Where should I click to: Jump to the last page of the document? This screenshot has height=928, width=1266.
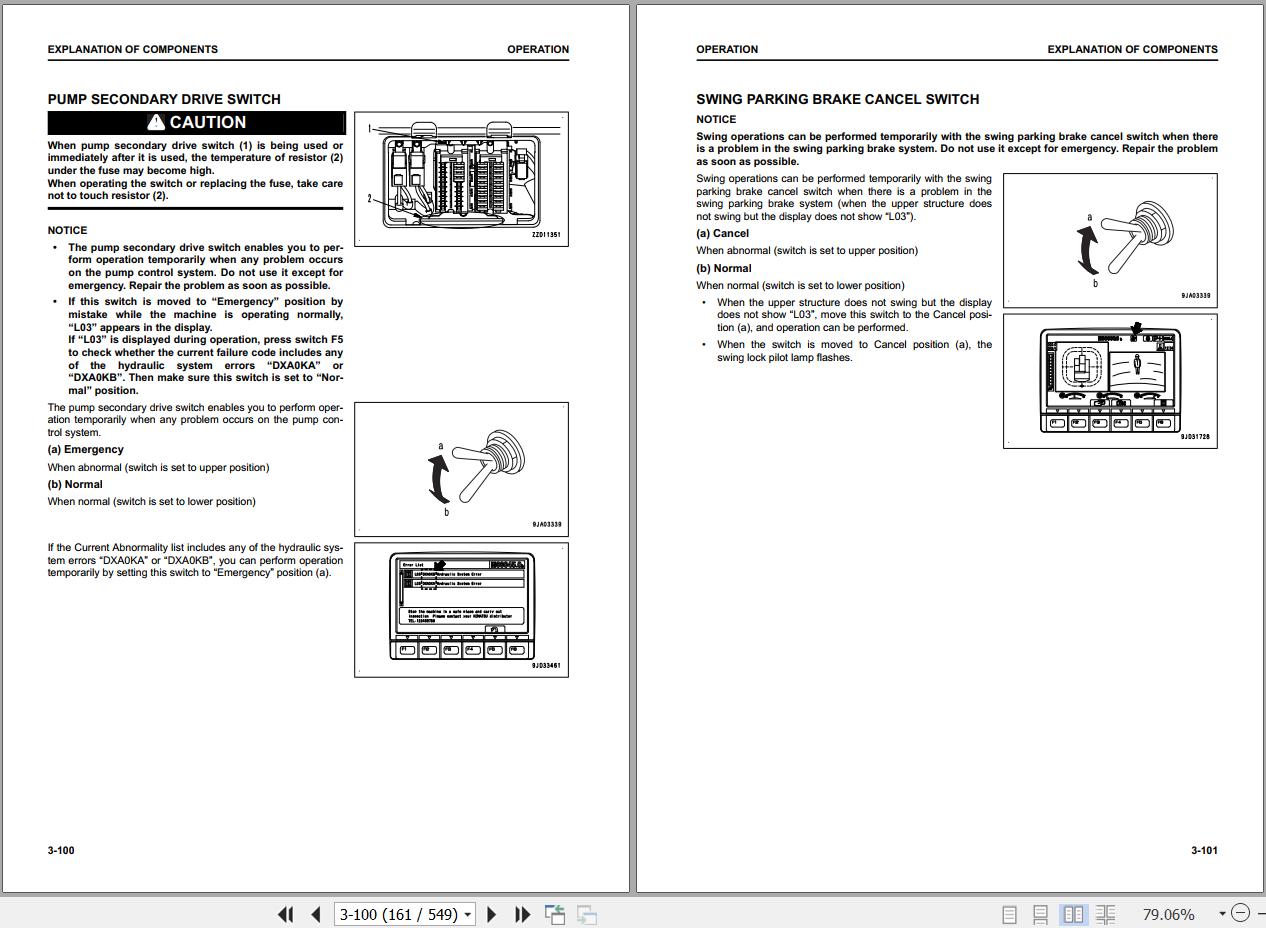(x=522, y=914)
